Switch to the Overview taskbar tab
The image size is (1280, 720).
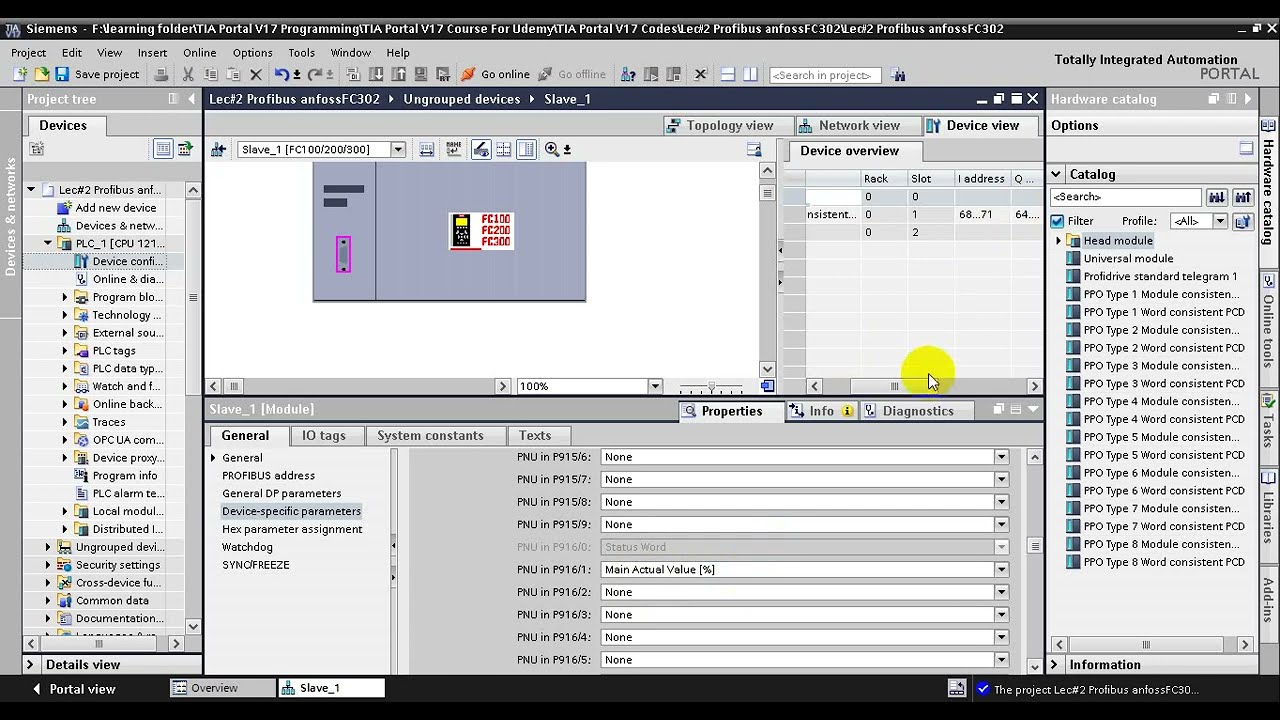pyautogui.click(x=223, y=688)
